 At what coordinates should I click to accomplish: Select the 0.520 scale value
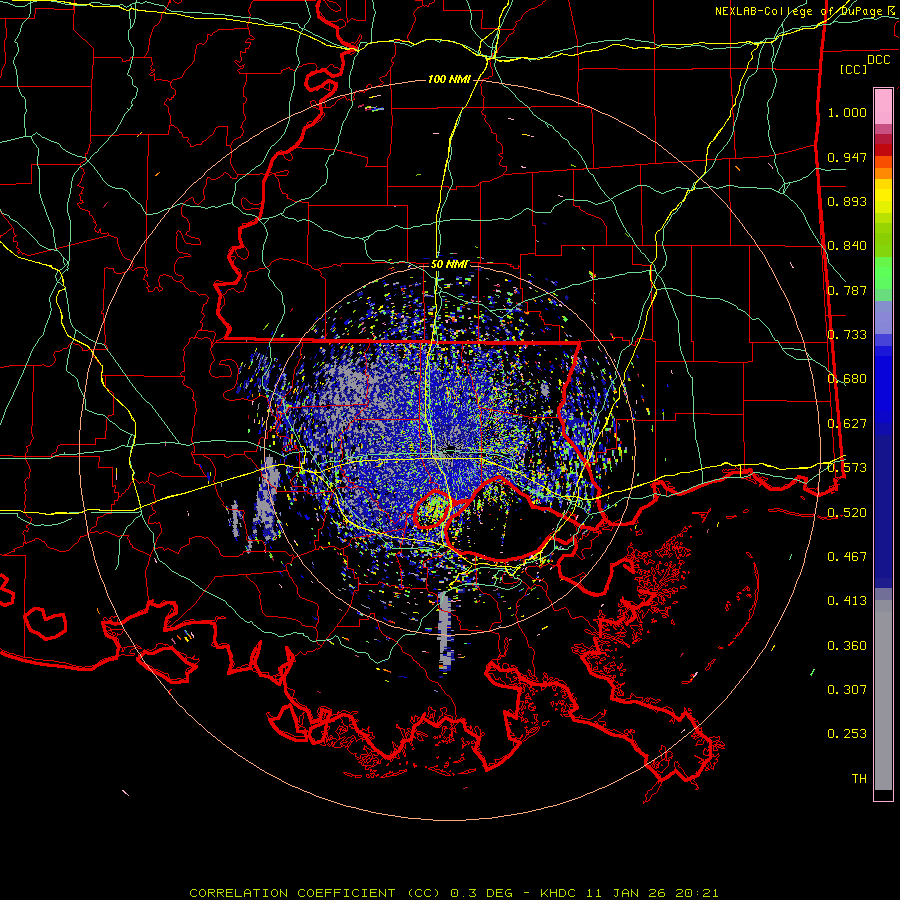847,512
